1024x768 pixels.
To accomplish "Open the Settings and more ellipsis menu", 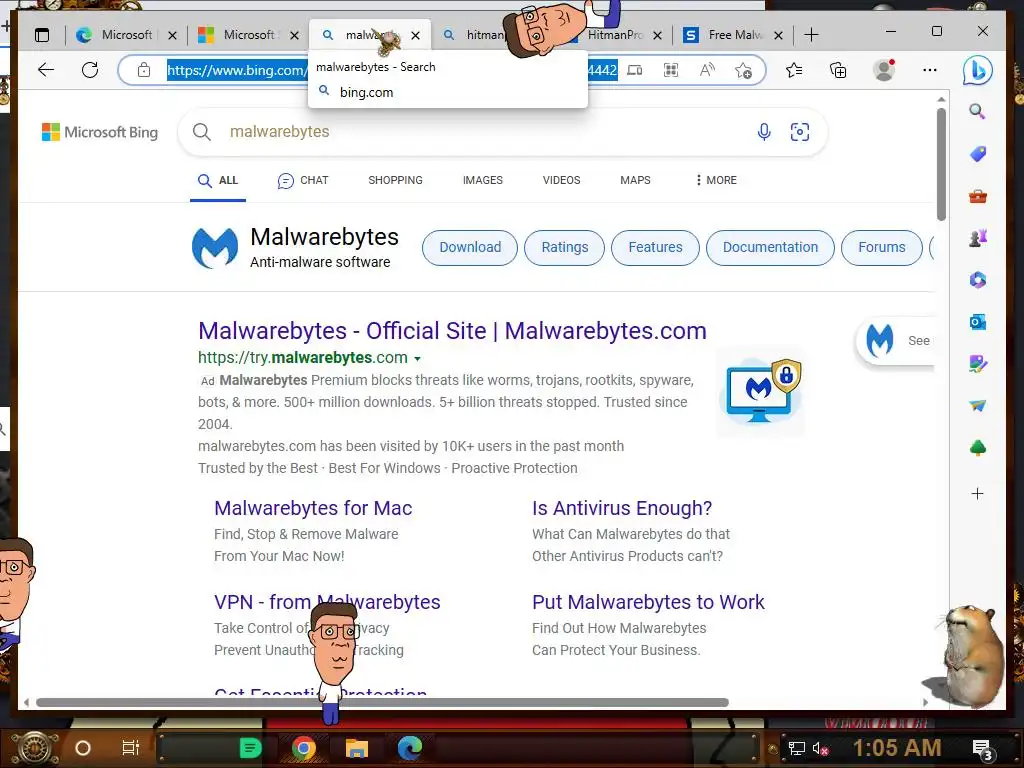I will pyautogui.click(x=930, y=70).
